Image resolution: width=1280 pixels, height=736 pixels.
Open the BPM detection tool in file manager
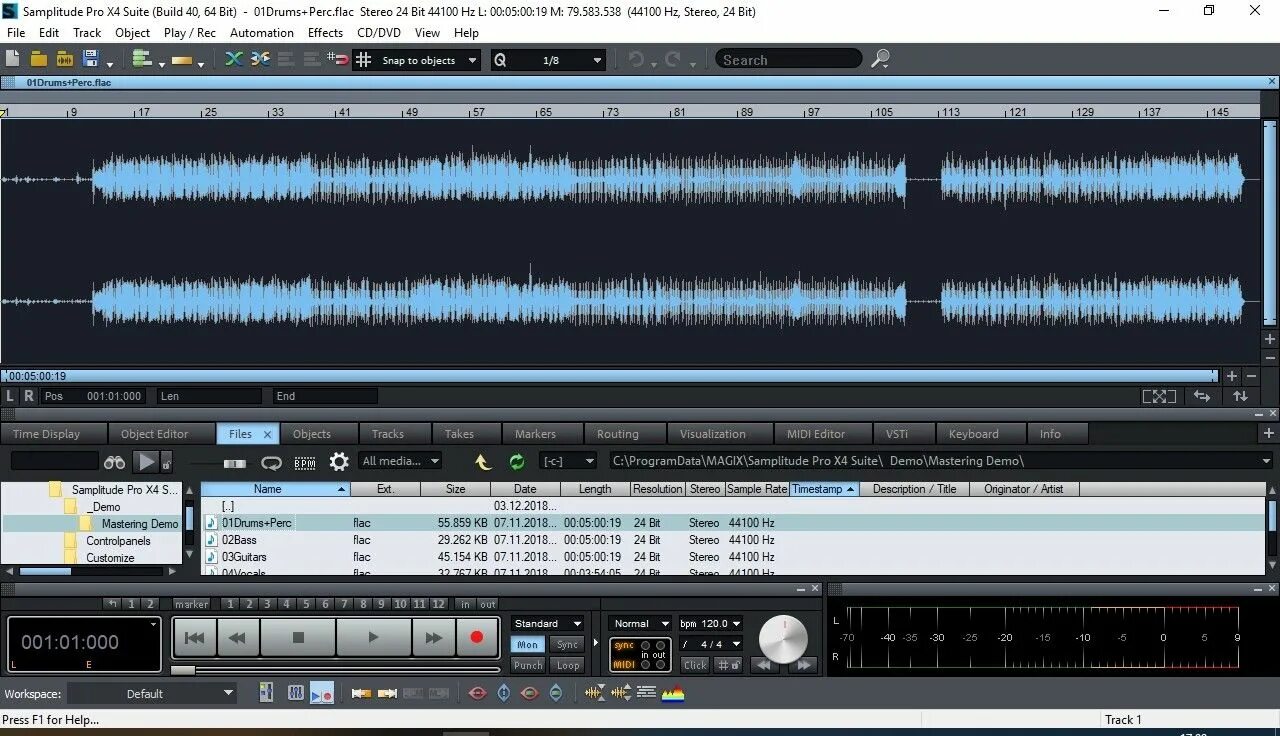tap(304, 462)
